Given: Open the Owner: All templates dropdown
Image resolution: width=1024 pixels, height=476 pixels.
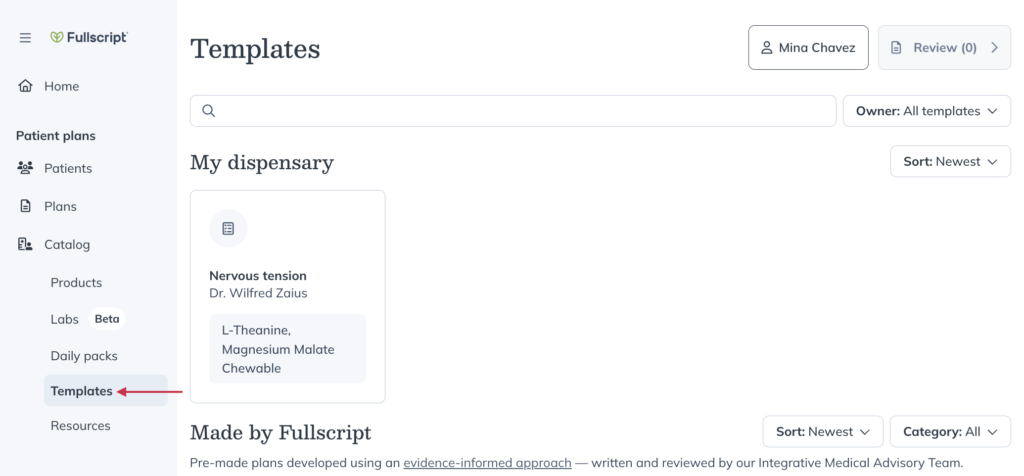Looking at the screenshot, I should [x=927, y=111].
